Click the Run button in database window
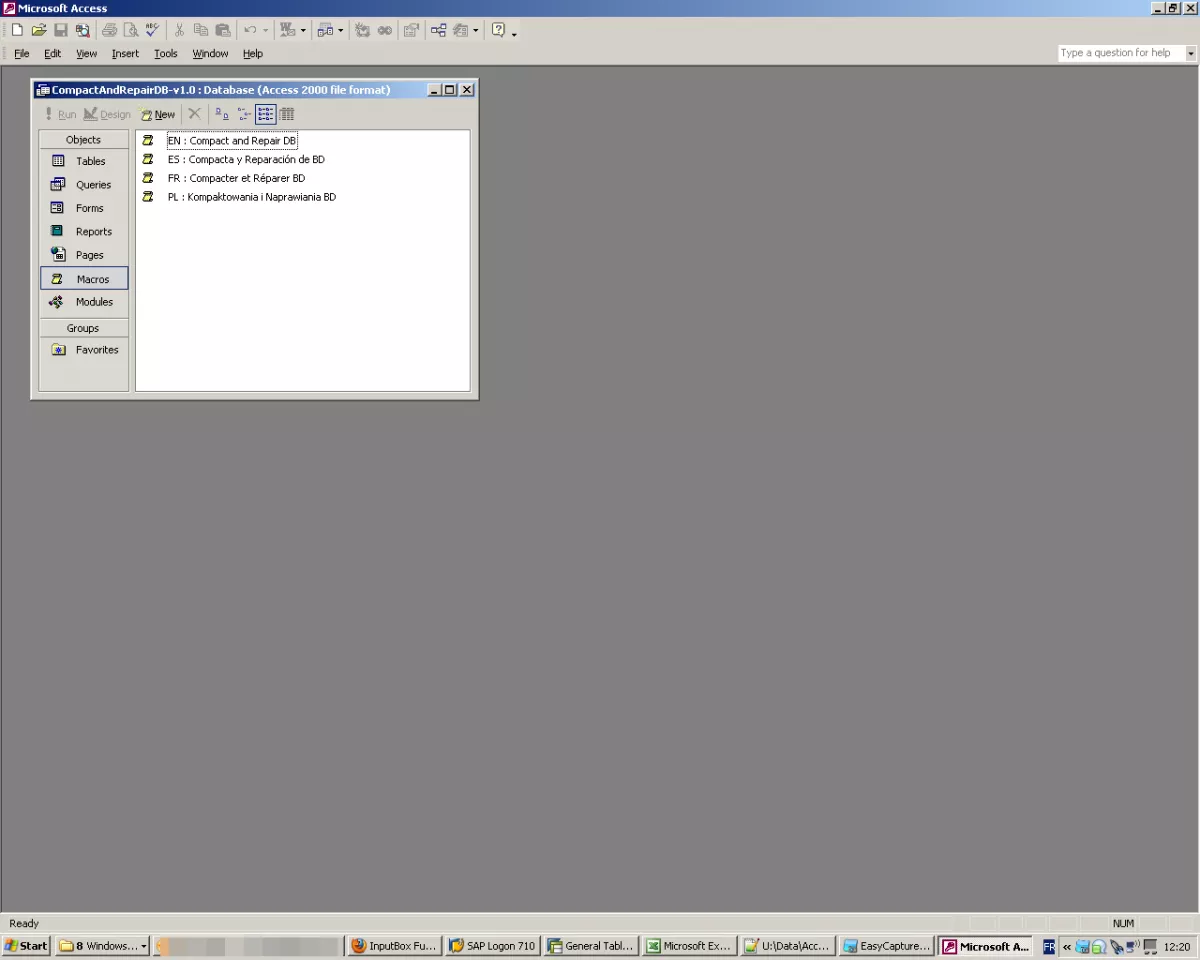The height and width of the screenshot is (960, 1200). [x=59, y=115]
